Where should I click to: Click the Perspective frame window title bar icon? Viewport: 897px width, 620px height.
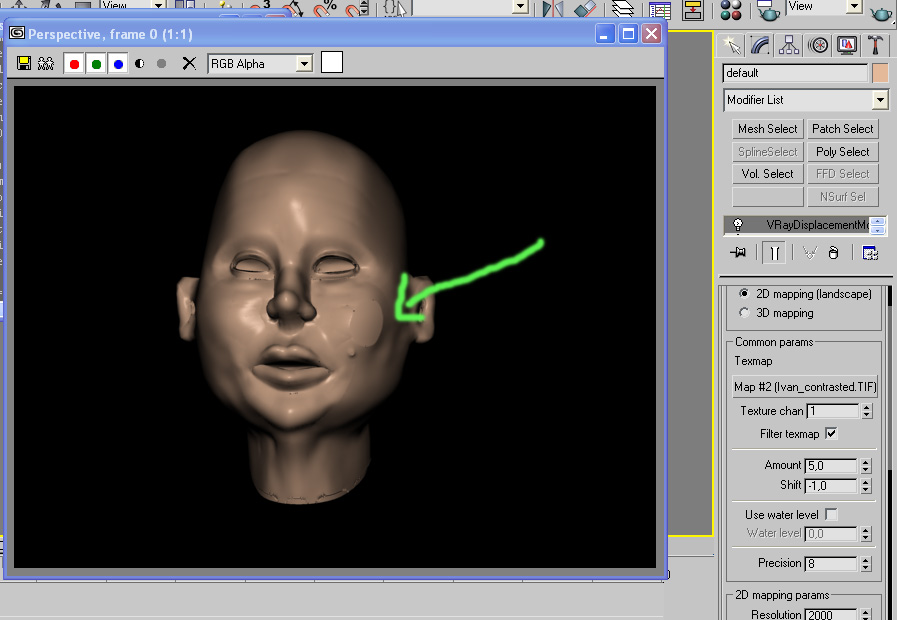17,33
